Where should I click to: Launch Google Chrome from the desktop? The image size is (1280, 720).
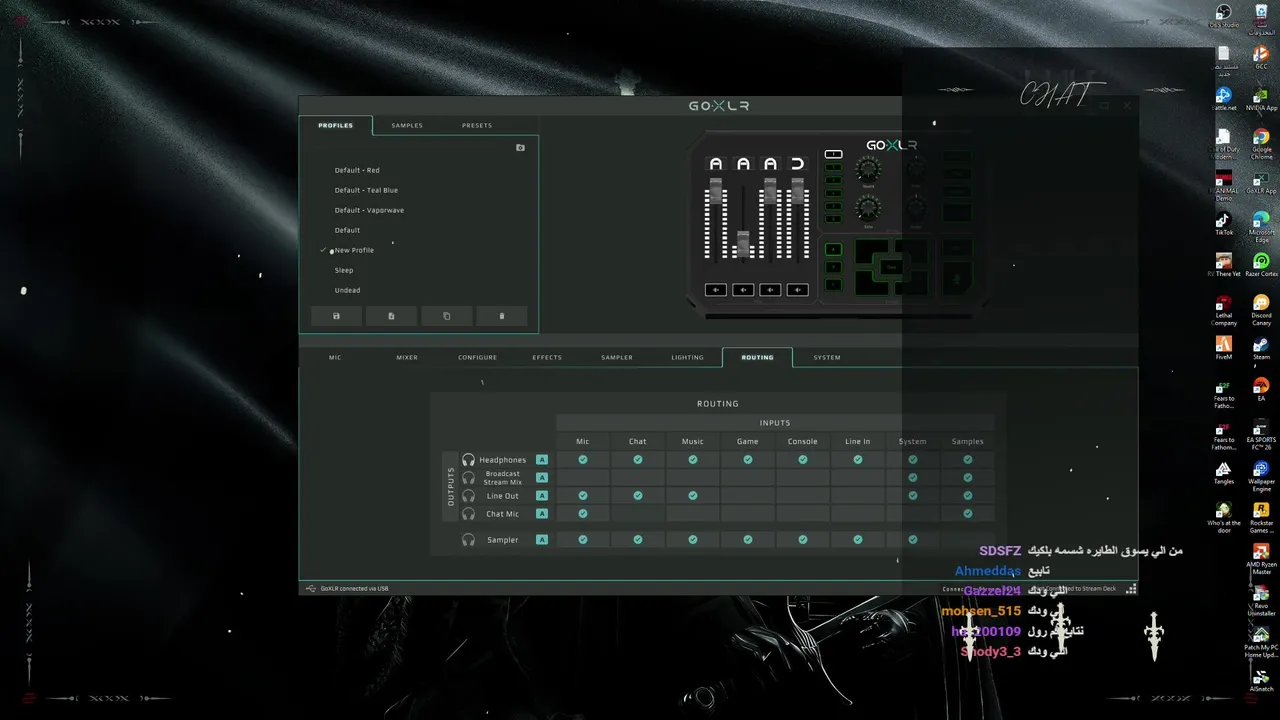point(1261,143)
